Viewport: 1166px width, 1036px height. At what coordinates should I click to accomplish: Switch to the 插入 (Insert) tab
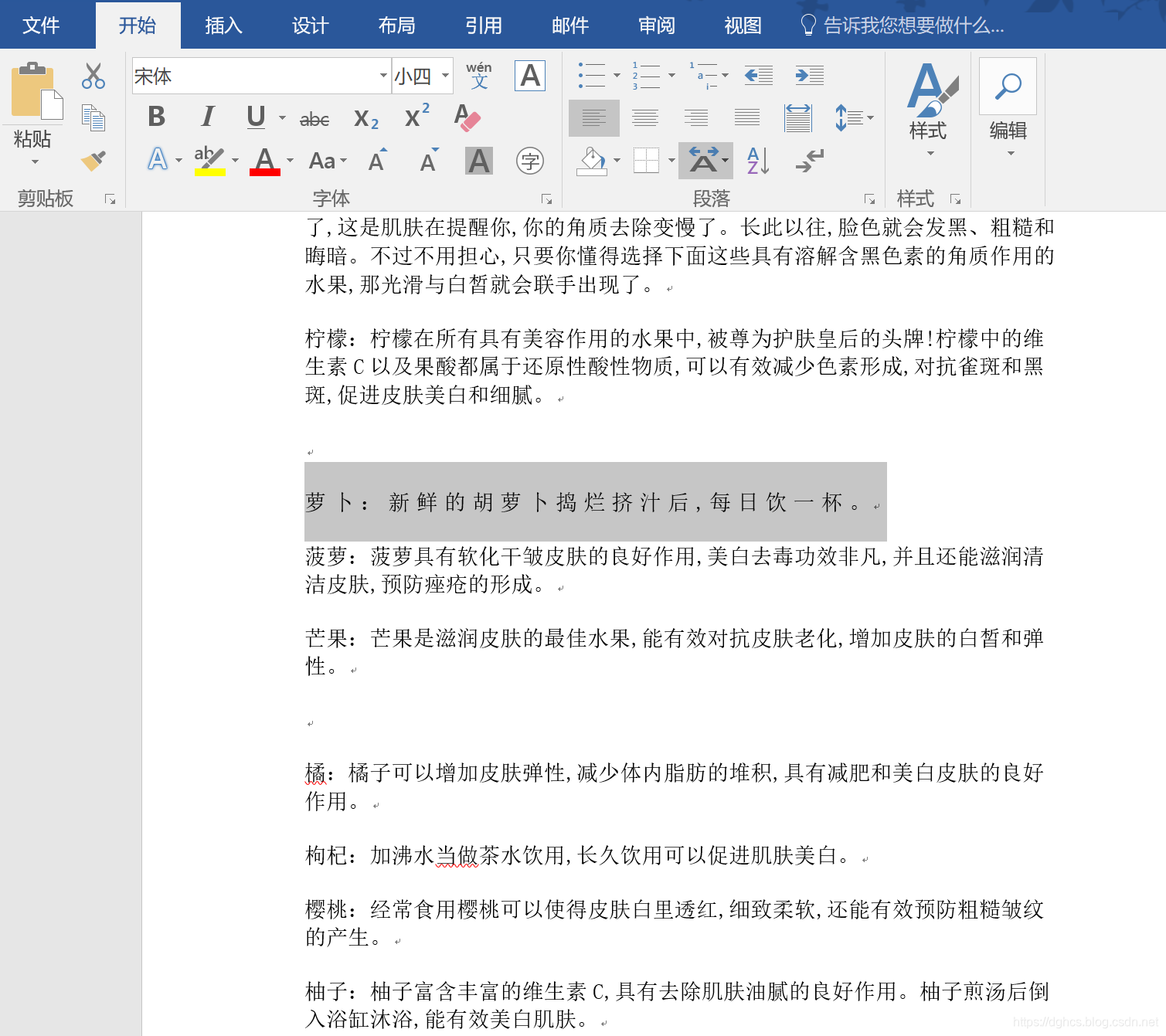point(223,25)
